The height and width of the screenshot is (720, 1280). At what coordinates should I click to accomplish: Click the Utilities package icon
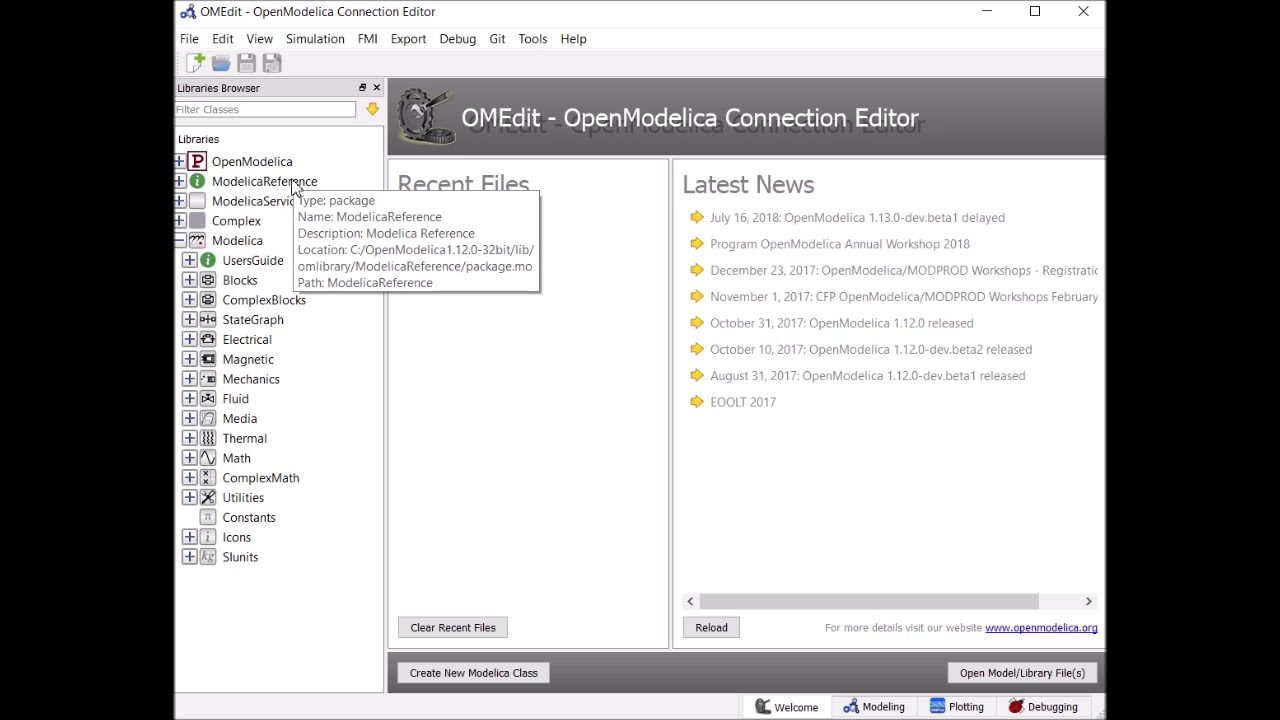pyautogui.click(x=208, y=497)
